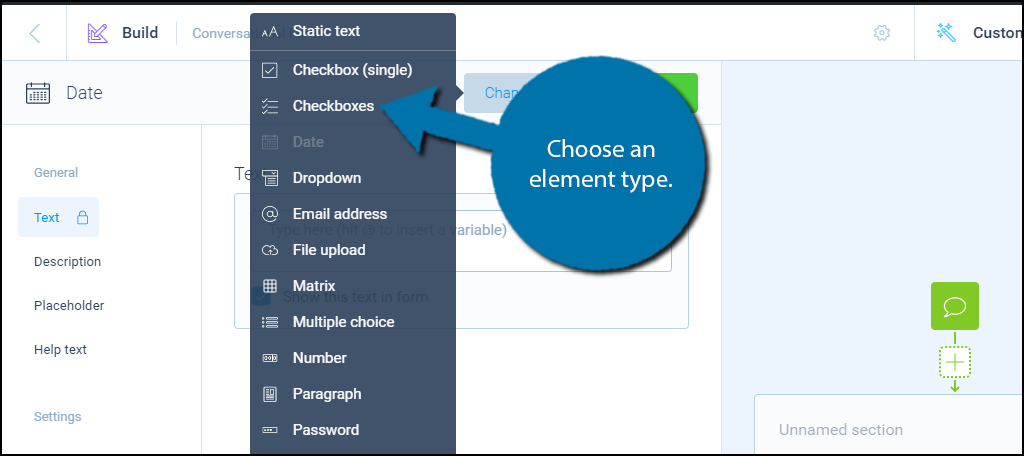The image size is (1024, 456).
Task: Click the lock icon beside Text
Action: click(82, 218)
